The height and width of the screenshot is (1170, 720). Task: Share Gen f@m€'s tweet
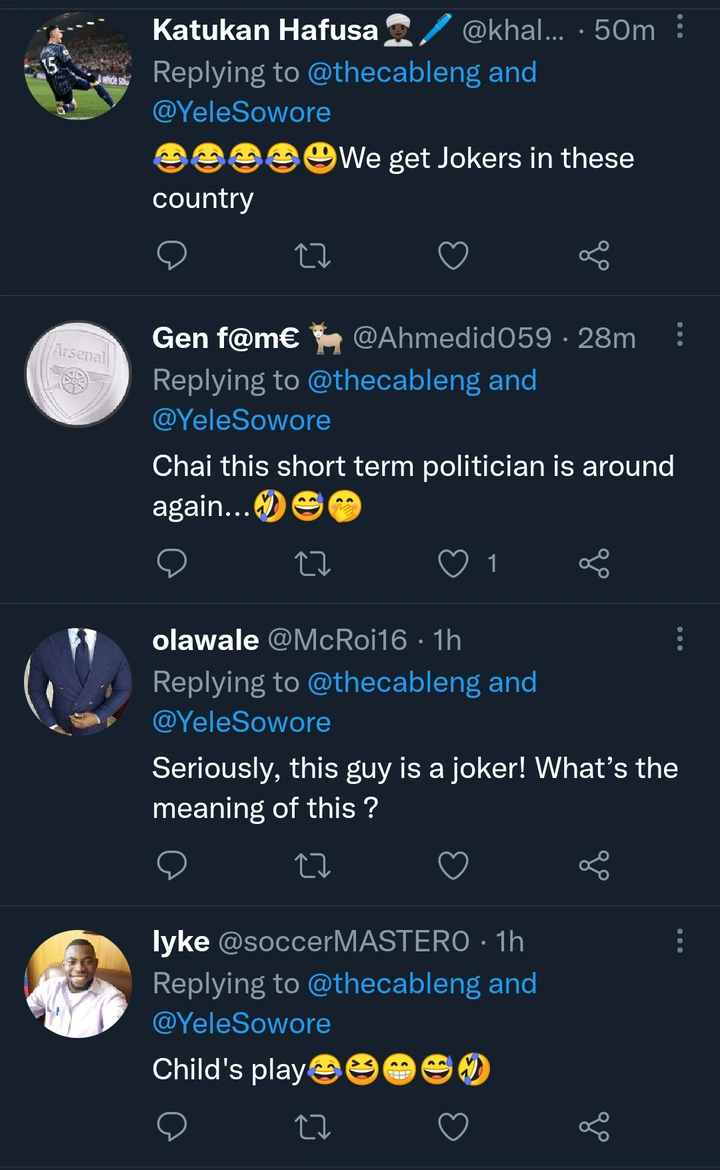click(x=594, y=565)
